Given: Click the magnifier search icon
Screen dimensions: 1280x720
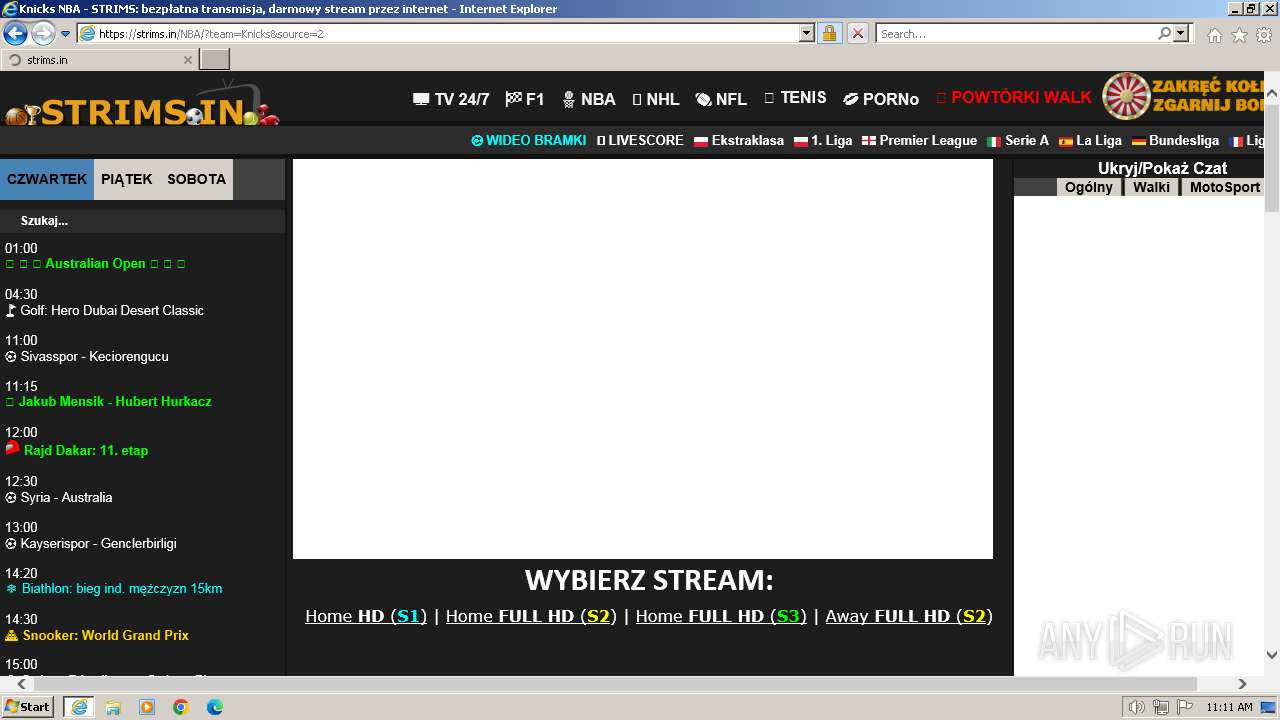Looking at the screenshot, I should 1164,34.
